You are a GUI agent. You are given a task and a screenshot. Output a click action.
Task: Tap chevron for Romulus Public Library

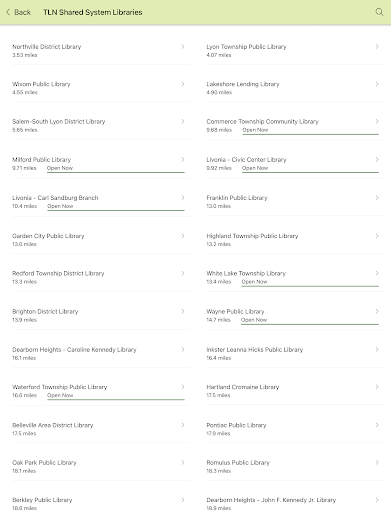[x=377, y=462]
